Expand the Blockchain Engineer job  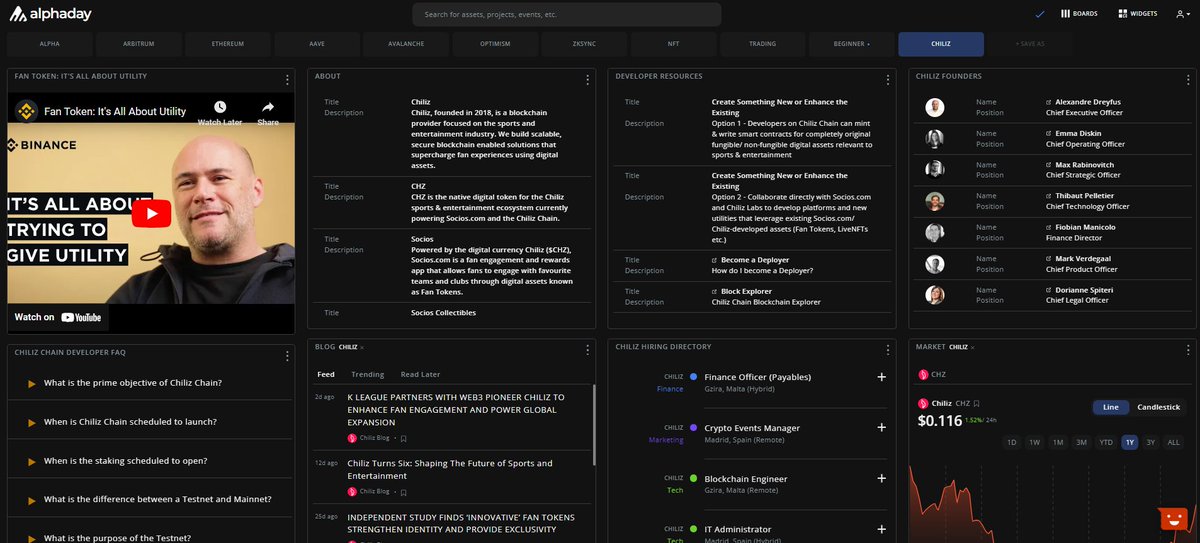point(881,478)
